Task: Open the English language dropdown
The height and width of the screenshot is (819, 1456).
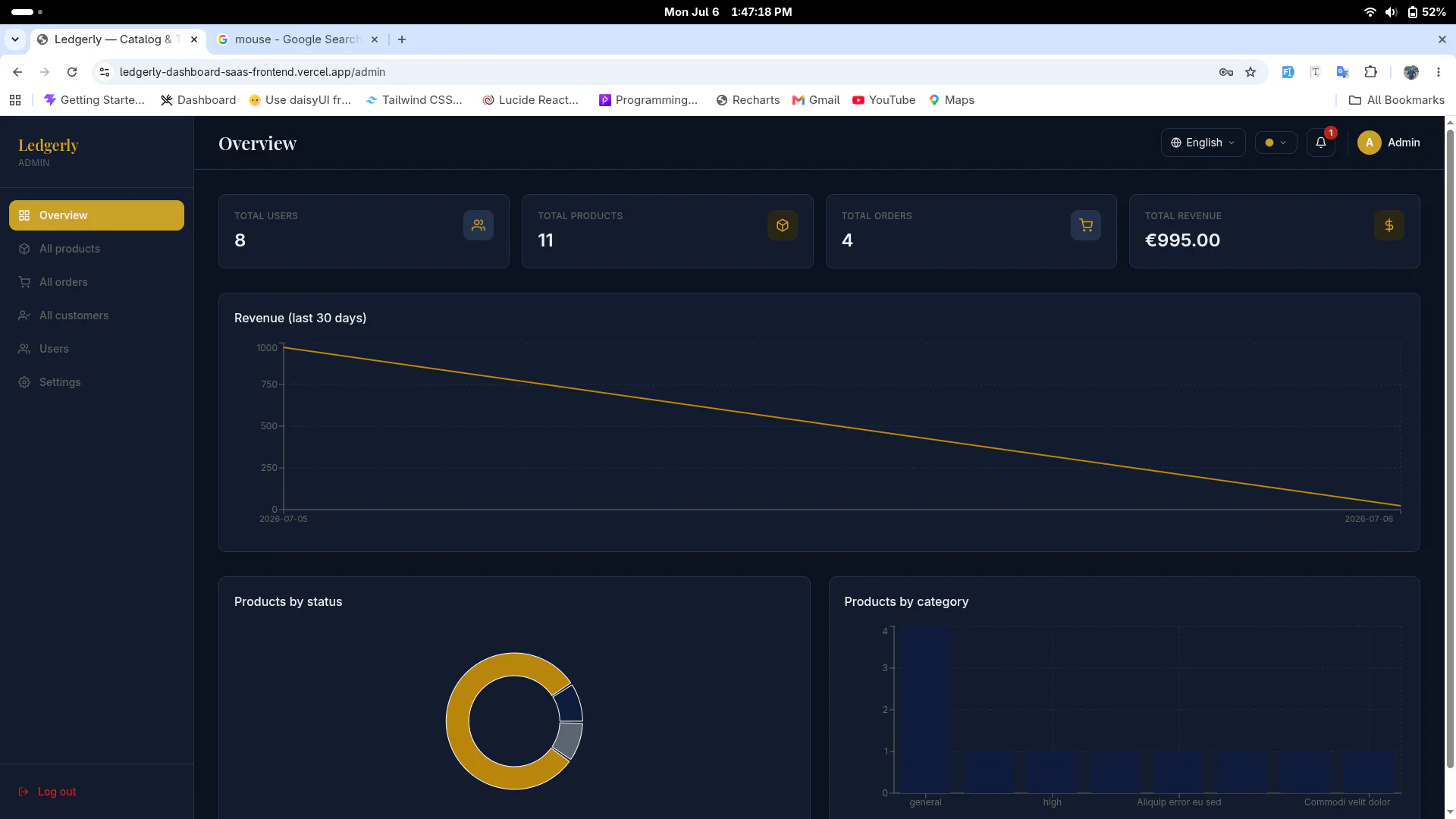Action: [x=1203, y=143]
